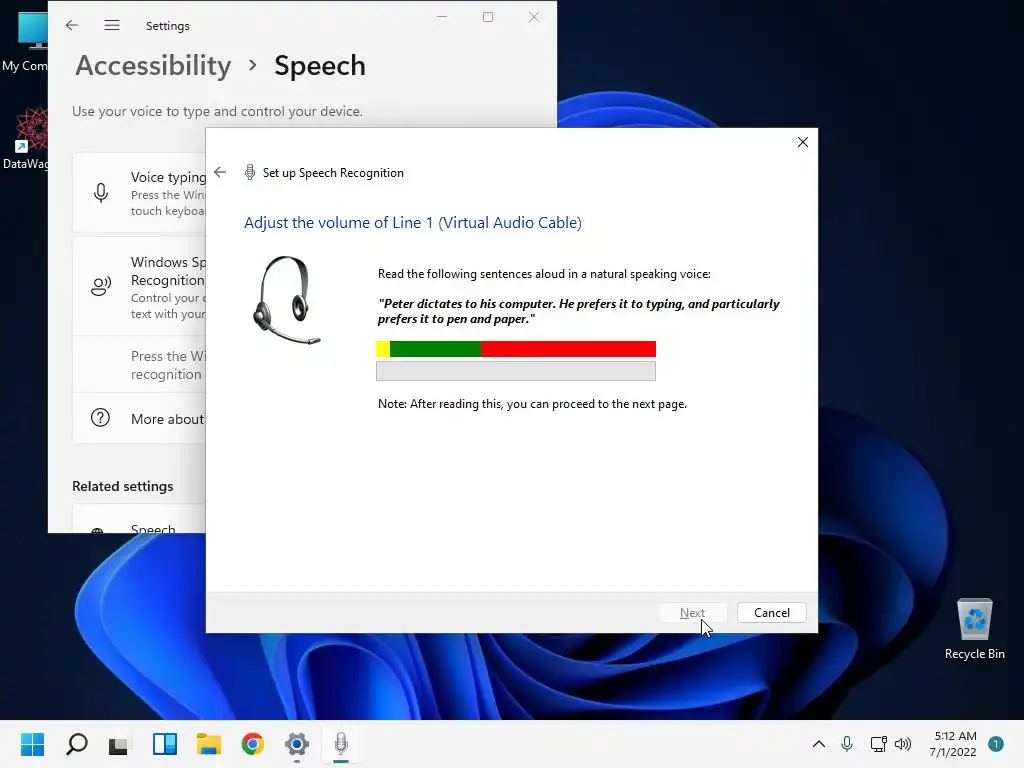1024x768 pixels.
Task: Maximize the Settings window
Action: pyautogui.click(x=488, y=17)
